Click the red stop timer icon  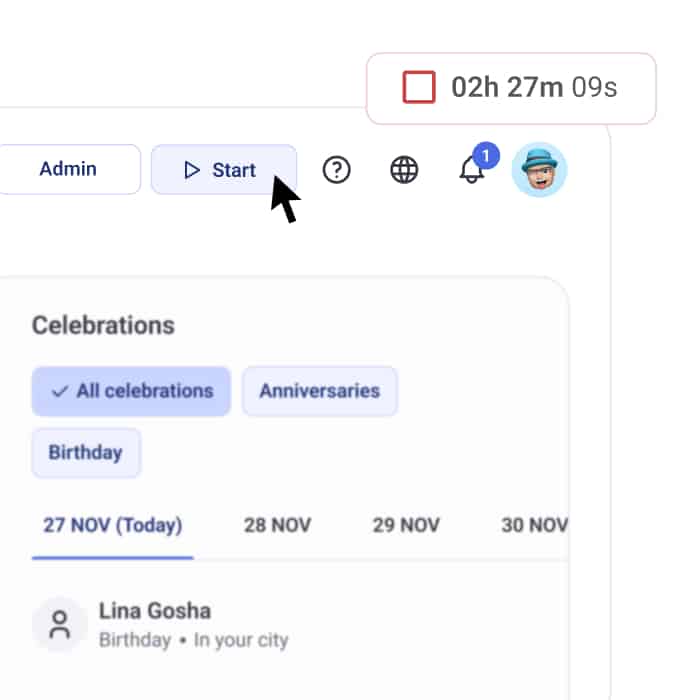coord(419,88)
